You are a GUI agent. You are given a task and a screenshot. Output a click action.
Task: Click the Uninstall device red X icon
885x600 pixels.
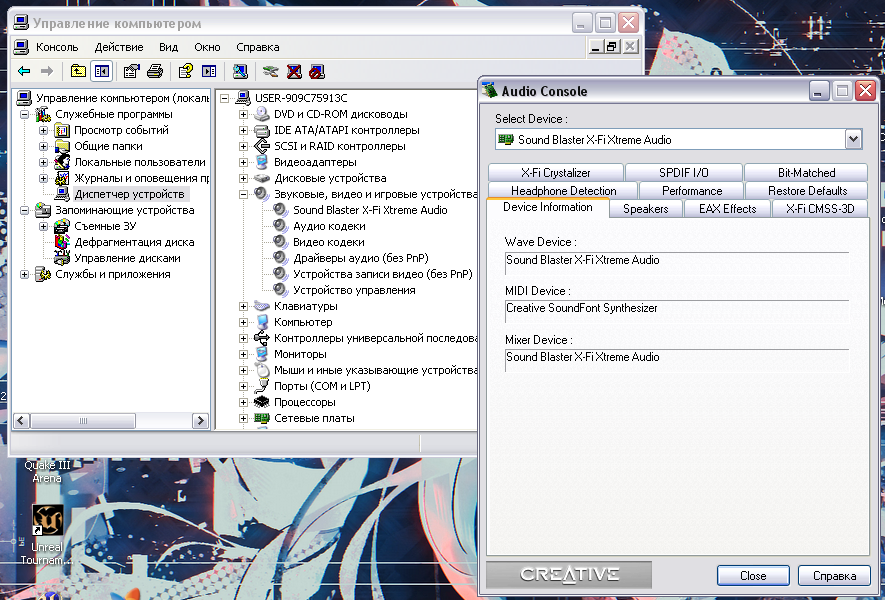coord(294,71)
